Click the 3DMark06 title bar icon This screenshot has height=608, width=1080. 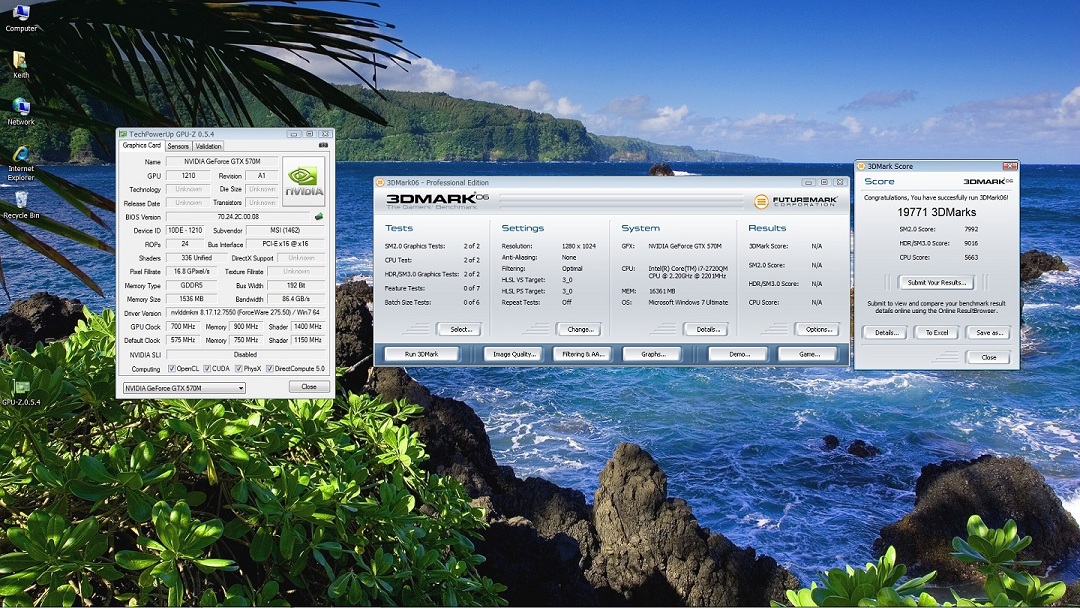[380, 182]
